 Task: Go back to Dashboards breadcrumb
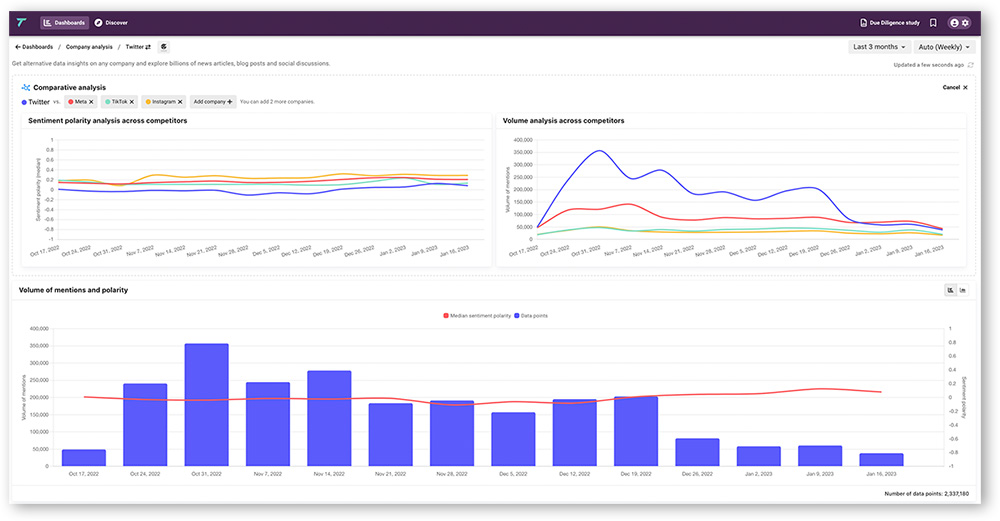tap(34, 47)
